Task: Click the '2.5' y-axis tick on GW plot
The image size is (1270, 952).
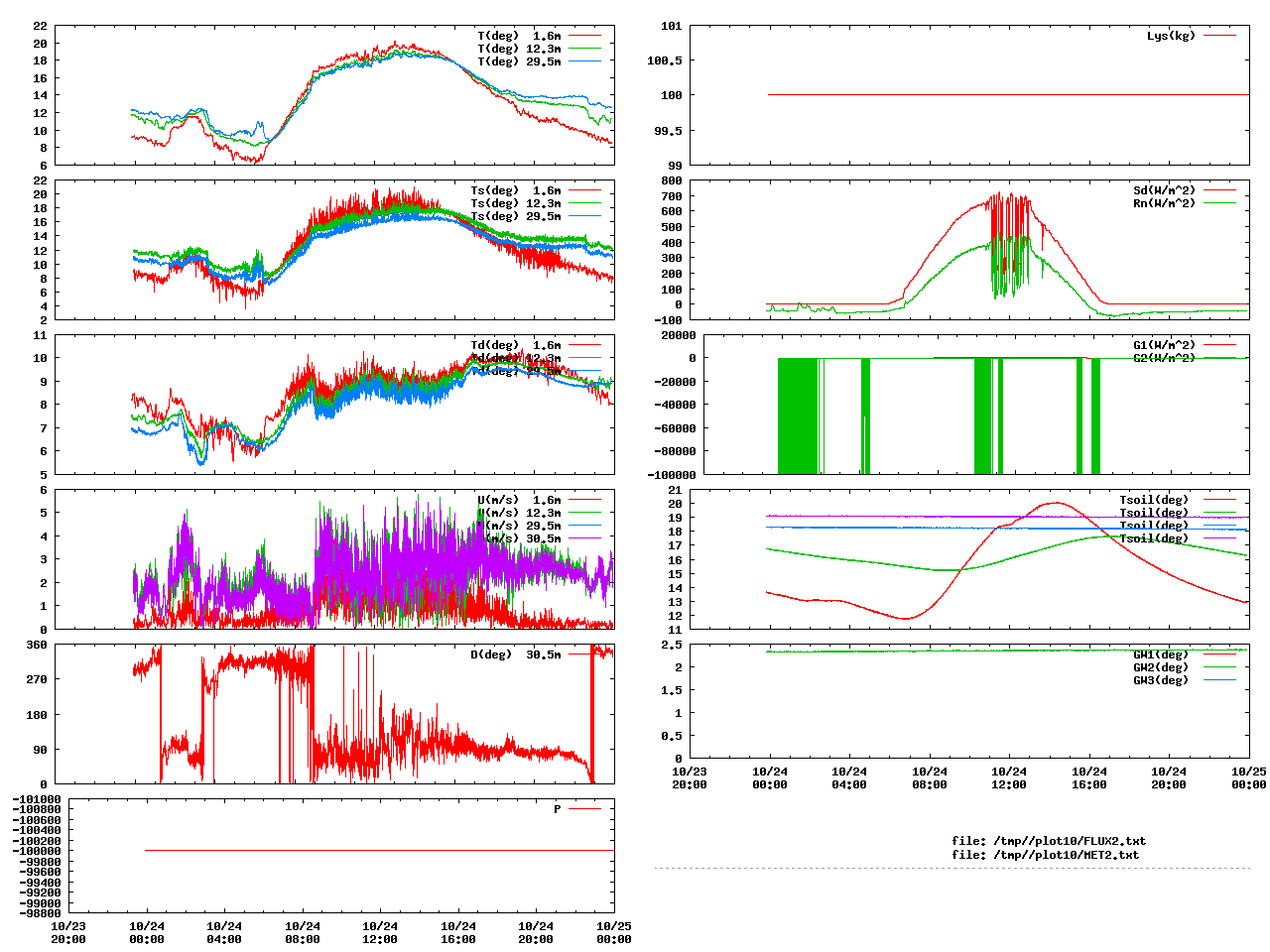Action: coord(672,645)
